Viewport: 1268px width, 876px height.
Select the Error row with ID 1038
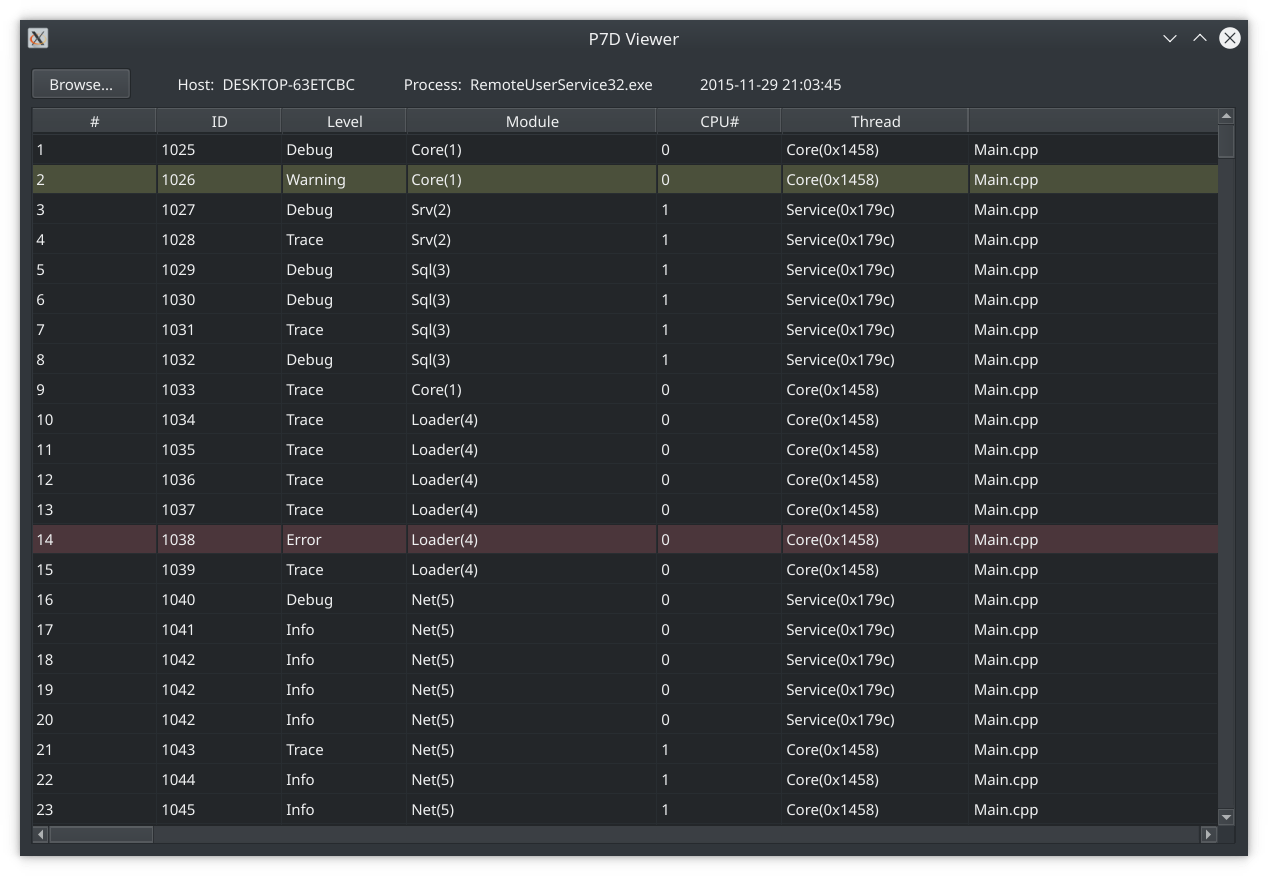(x=625, y=539)
